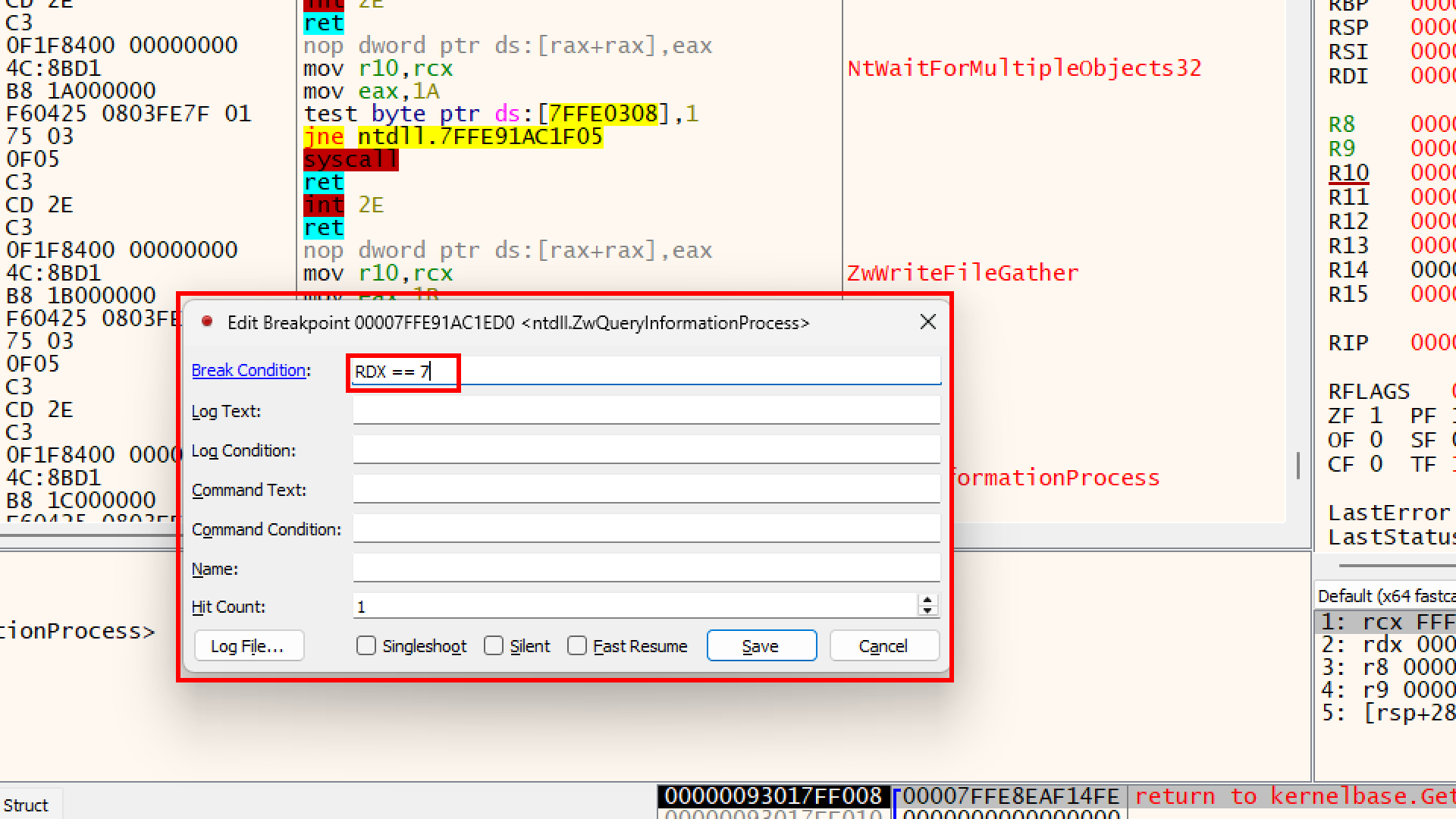Viewport: 1456px width, 819px height.
Task: Open the Log File... chooser
Action: [248, 646]
